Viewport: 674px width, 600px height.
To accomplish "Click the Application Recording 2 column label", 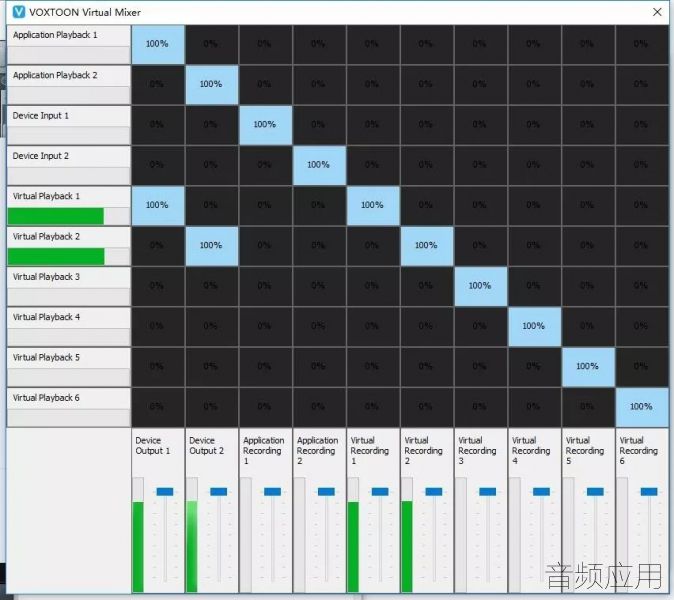I will pyautogui.click(x=317, y=451).
